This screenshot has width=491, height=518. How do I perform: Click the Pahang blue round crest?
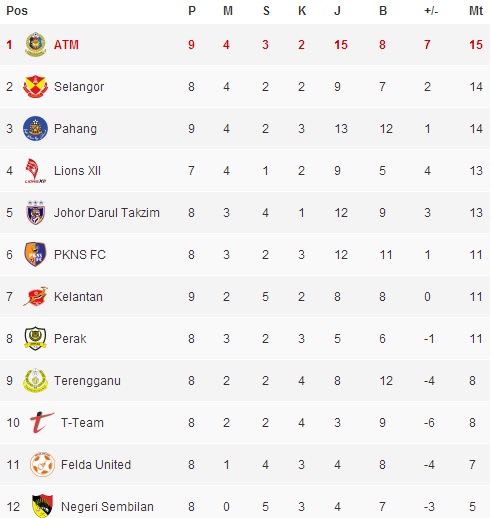click(35, 128)
